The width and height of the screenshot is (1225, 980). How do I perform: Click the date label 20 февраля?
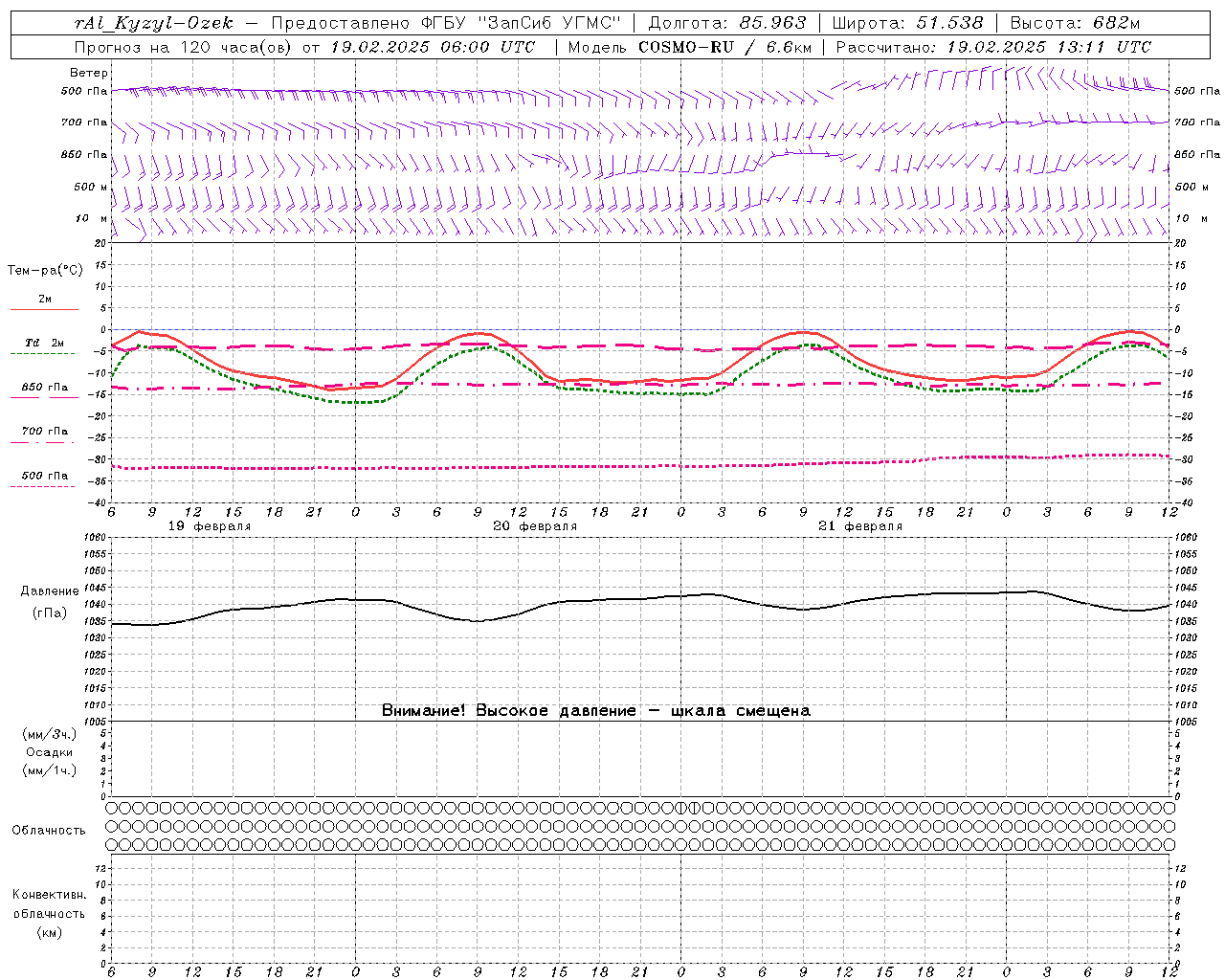(x=535, y=526)
